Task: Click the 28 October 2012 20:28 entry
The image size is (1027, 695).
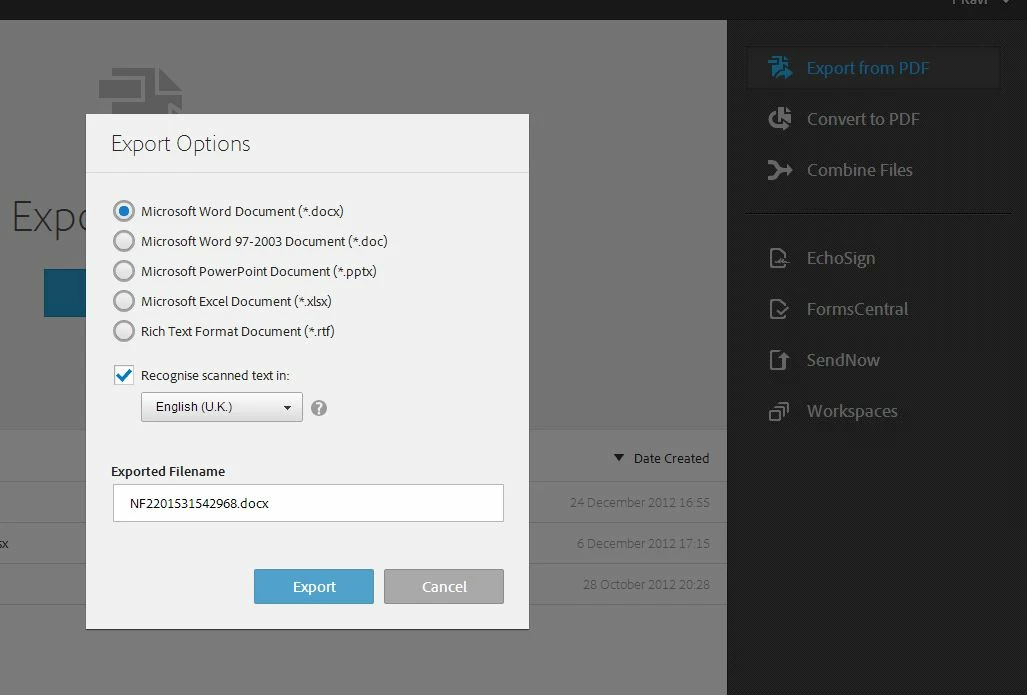Action: (646, 584)
